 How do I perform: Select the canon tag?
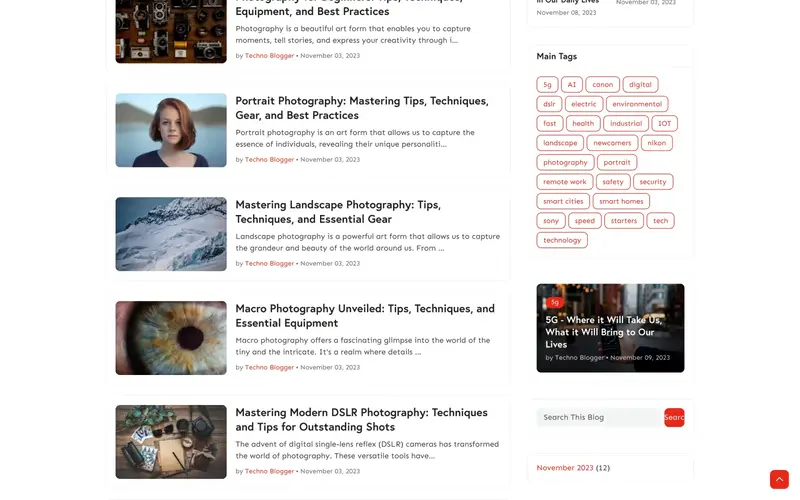[603, 85]
